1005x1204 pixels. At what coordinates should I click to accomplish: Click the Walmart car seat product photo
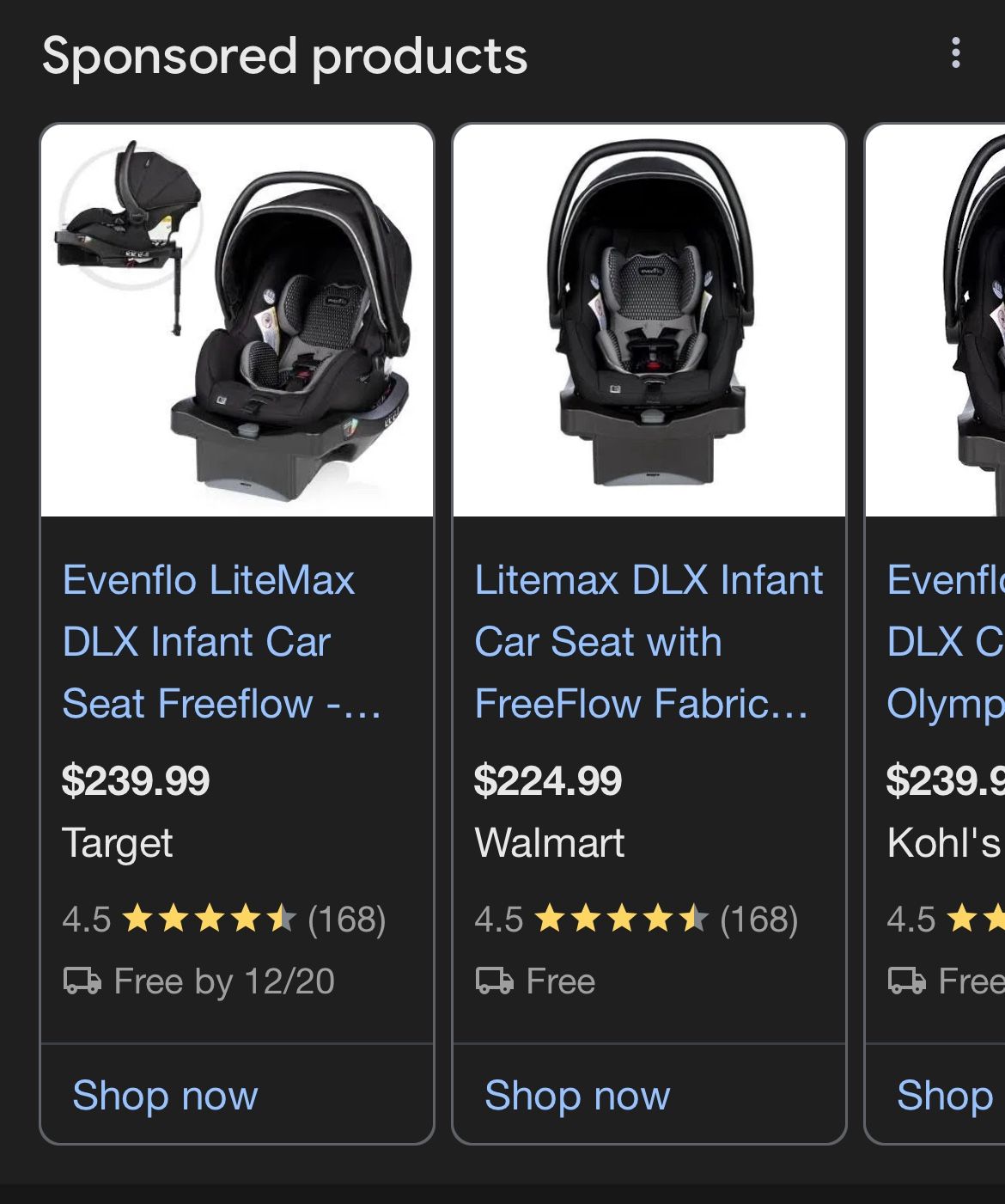[x=650, y=318]
